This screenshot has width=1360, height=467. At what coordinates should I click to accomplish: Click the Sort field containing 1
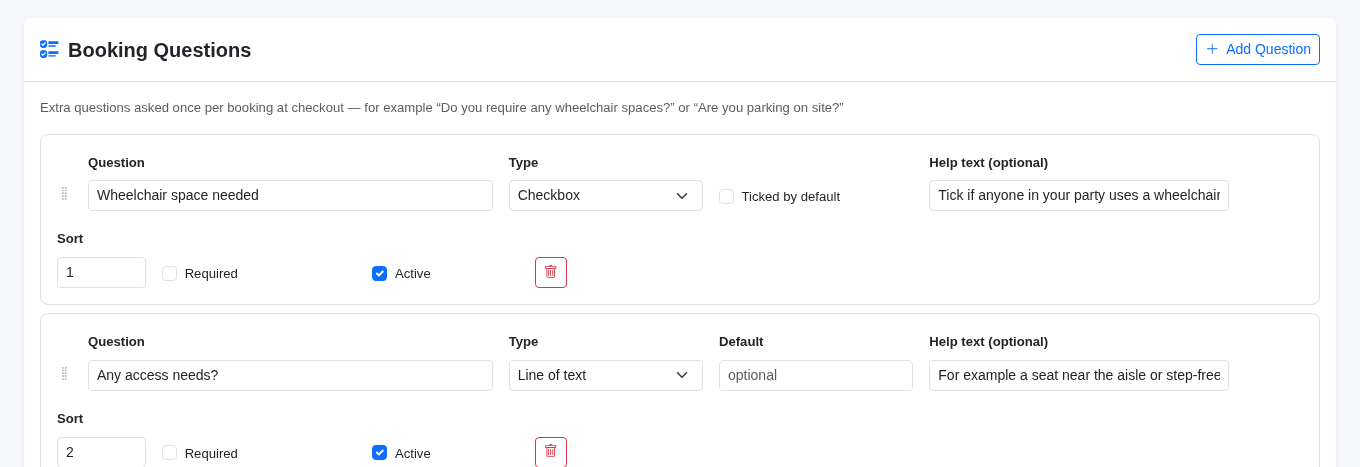[101, 272]
